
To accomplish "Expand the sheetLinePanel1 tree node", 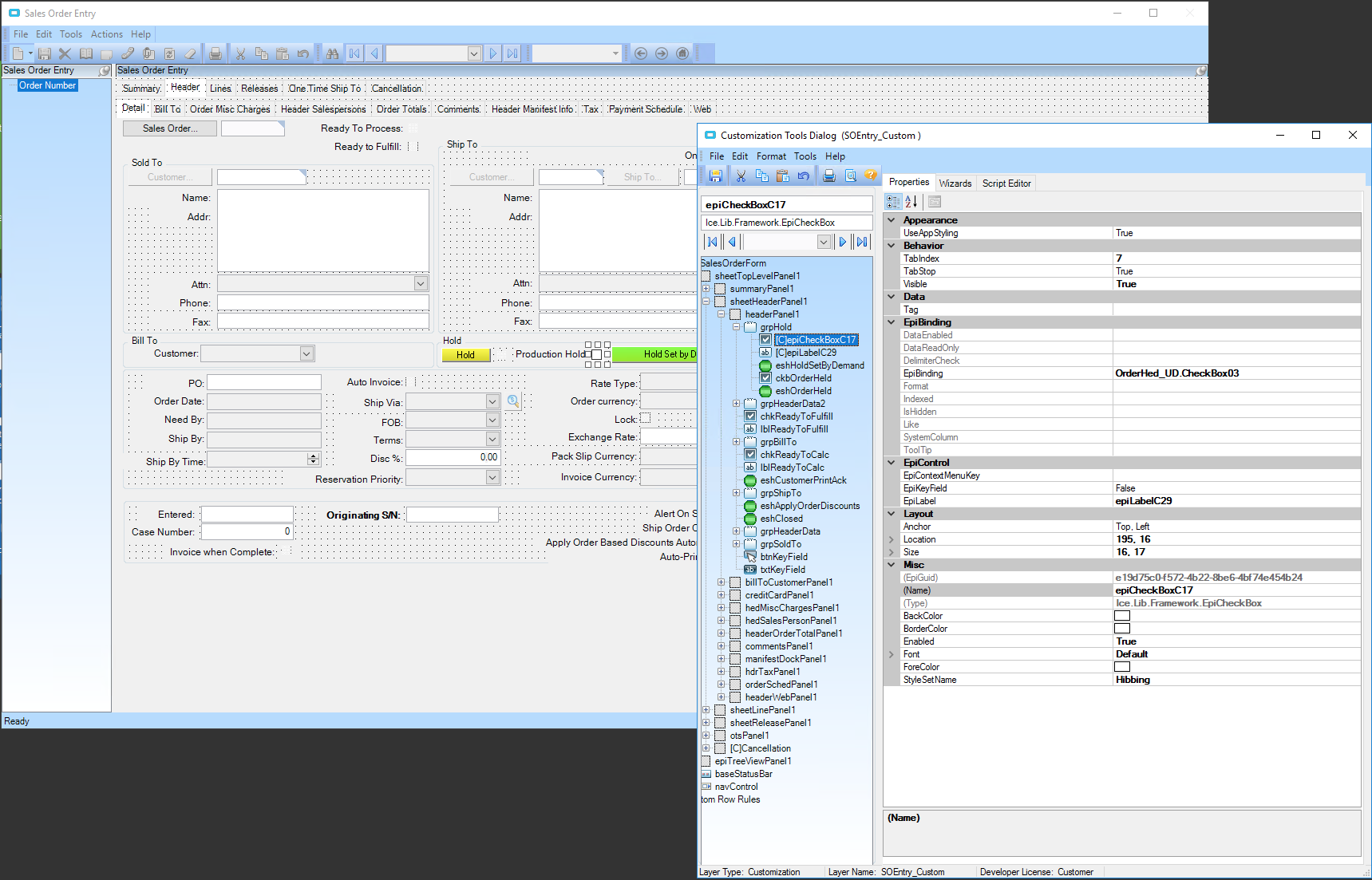I will tap(706, 710).
